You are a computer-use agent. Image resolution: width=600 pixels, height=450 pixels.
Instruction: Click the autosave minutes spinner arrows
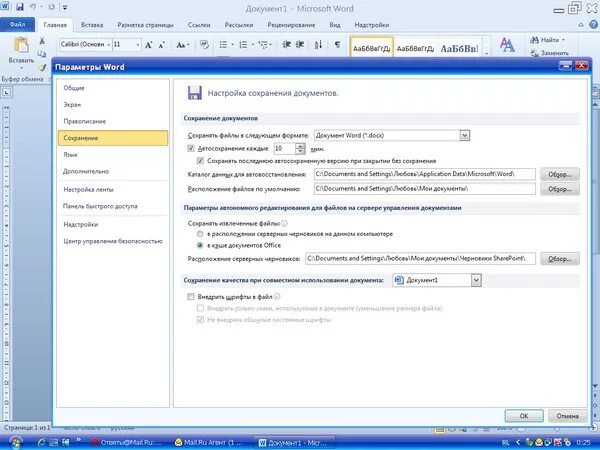[301, 148]
